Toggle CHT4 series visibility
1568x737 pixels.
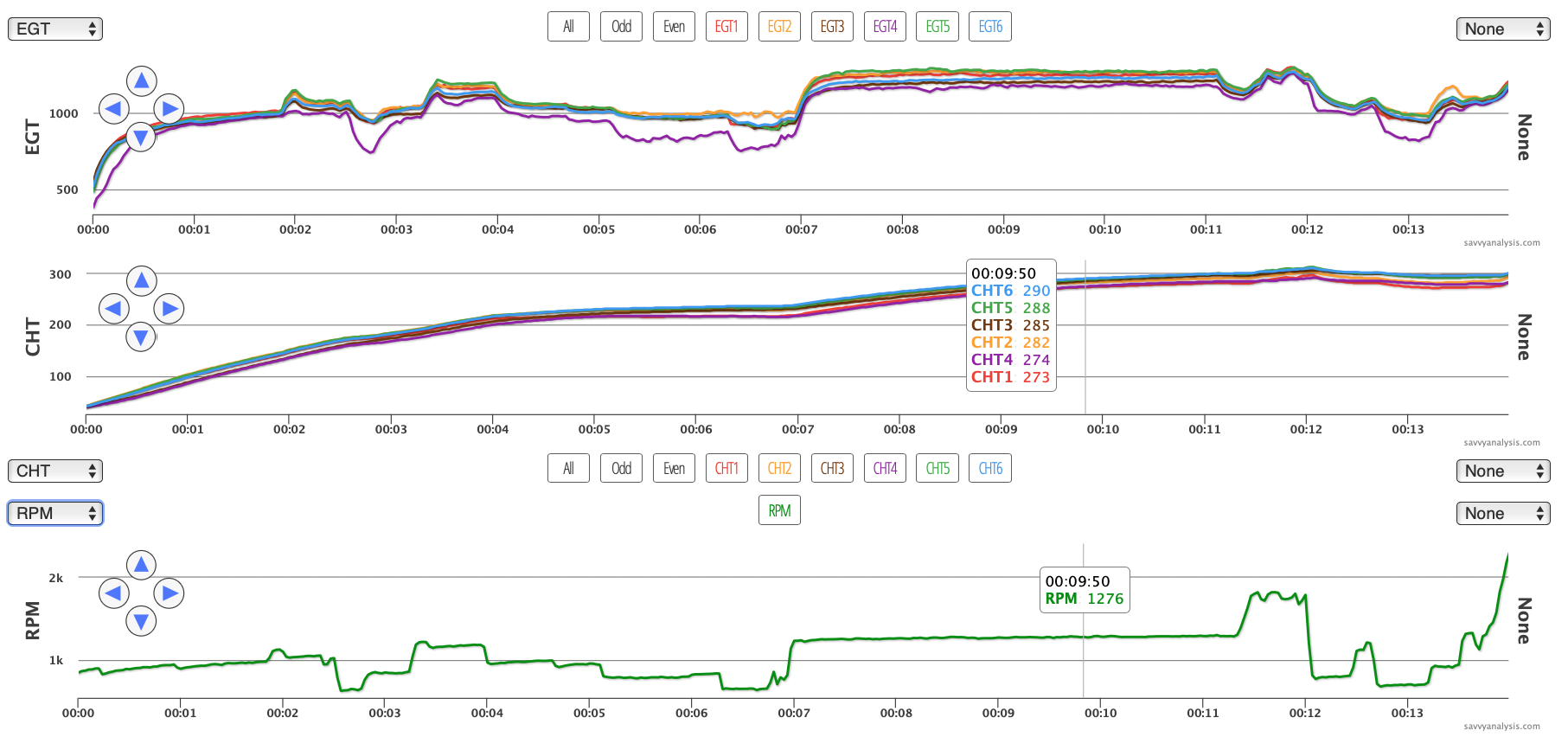(885, 469)
